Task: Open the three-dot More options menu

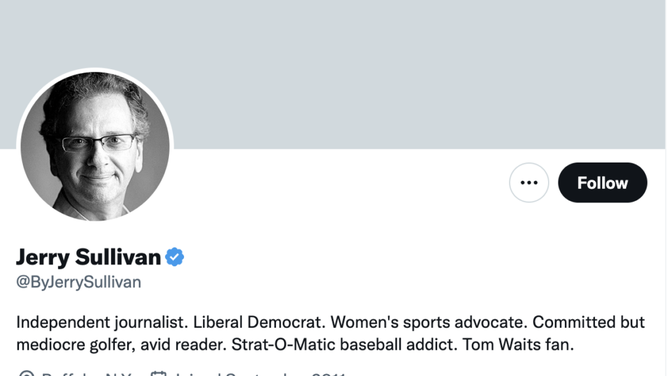Action: 529,183
